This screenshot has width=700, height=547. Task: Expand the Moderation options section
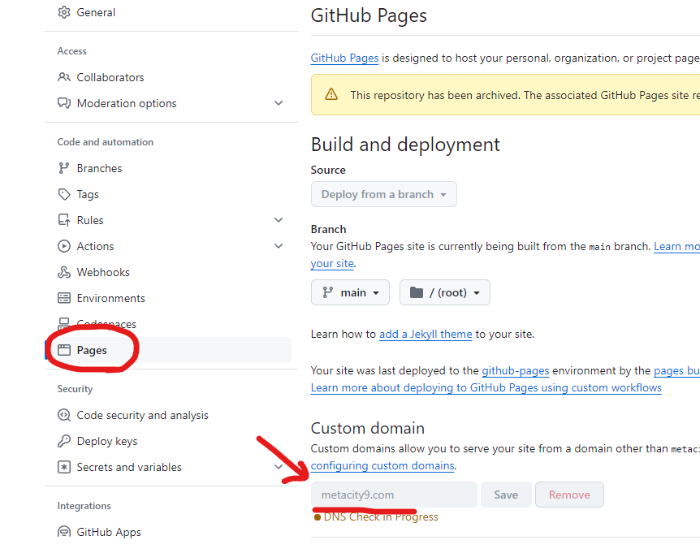tap(278, 103)
